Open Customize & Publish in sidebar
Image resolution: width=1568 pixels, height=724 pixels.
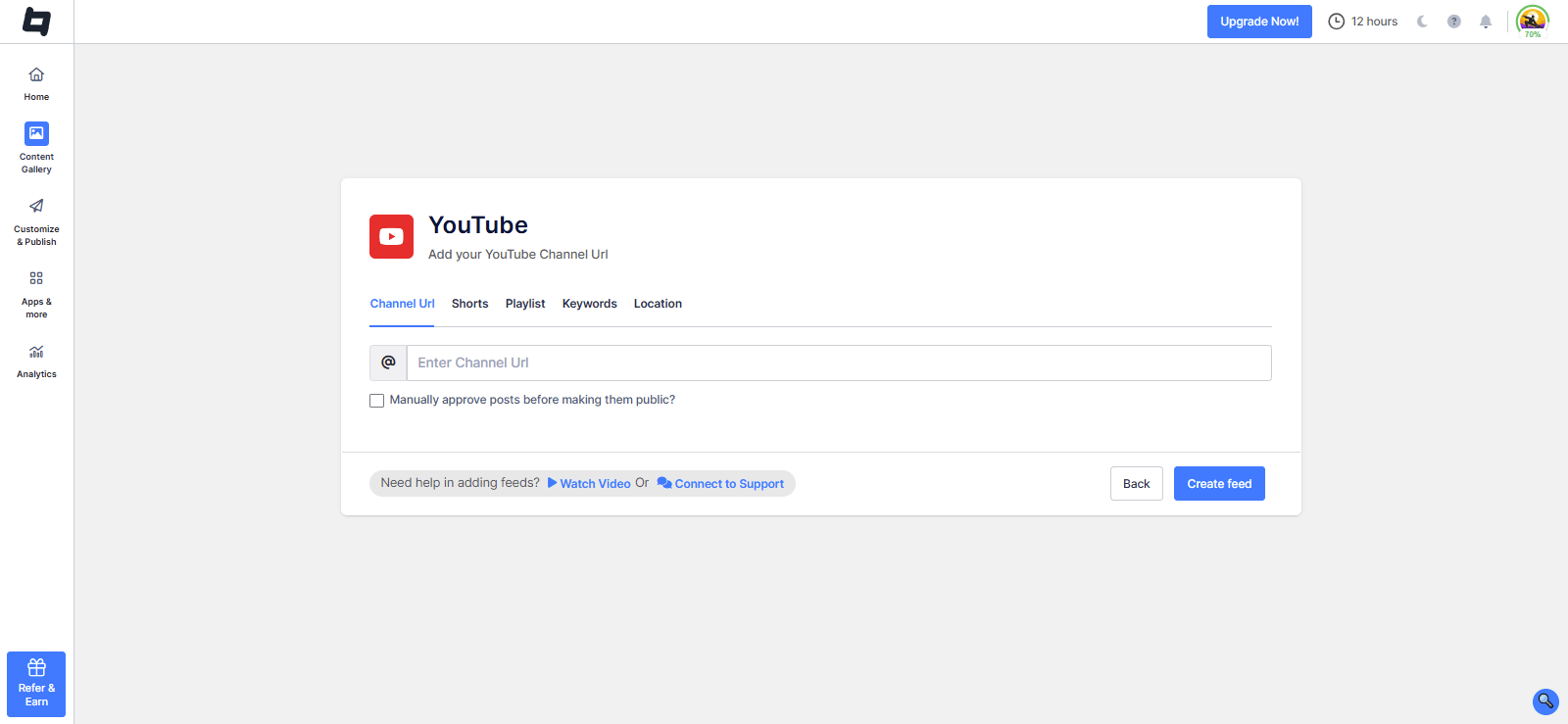36,222
